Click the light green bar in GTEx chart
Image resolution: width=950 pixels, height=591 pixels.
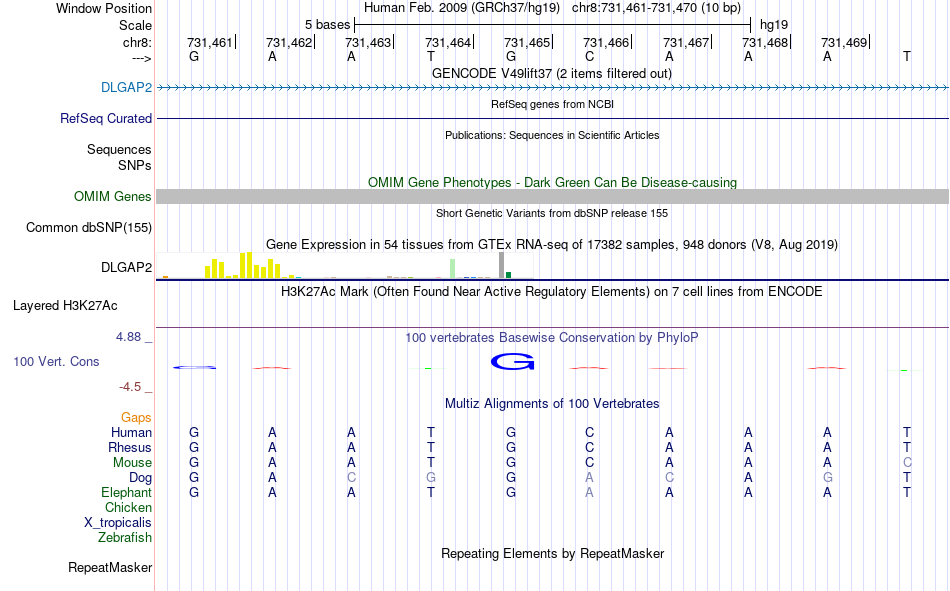coord(453,269)
